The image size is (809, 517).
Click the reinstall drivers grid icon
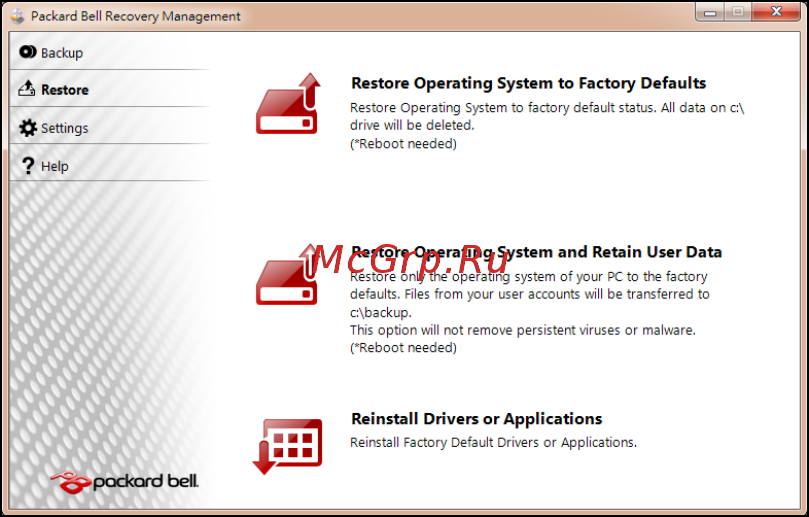coord(287,446)
